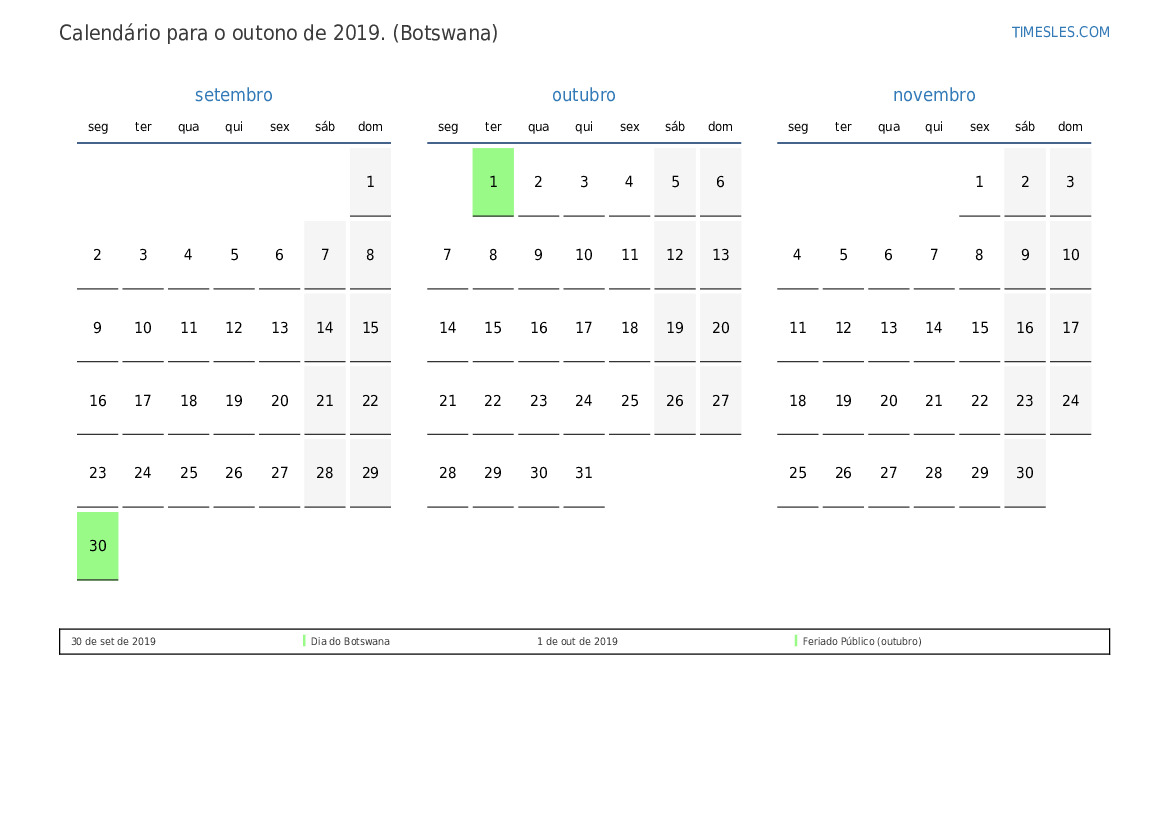The image size is (1169, 827).
Task: Click the 30 de set de 2019 legend date
Action: pos(113,642)
